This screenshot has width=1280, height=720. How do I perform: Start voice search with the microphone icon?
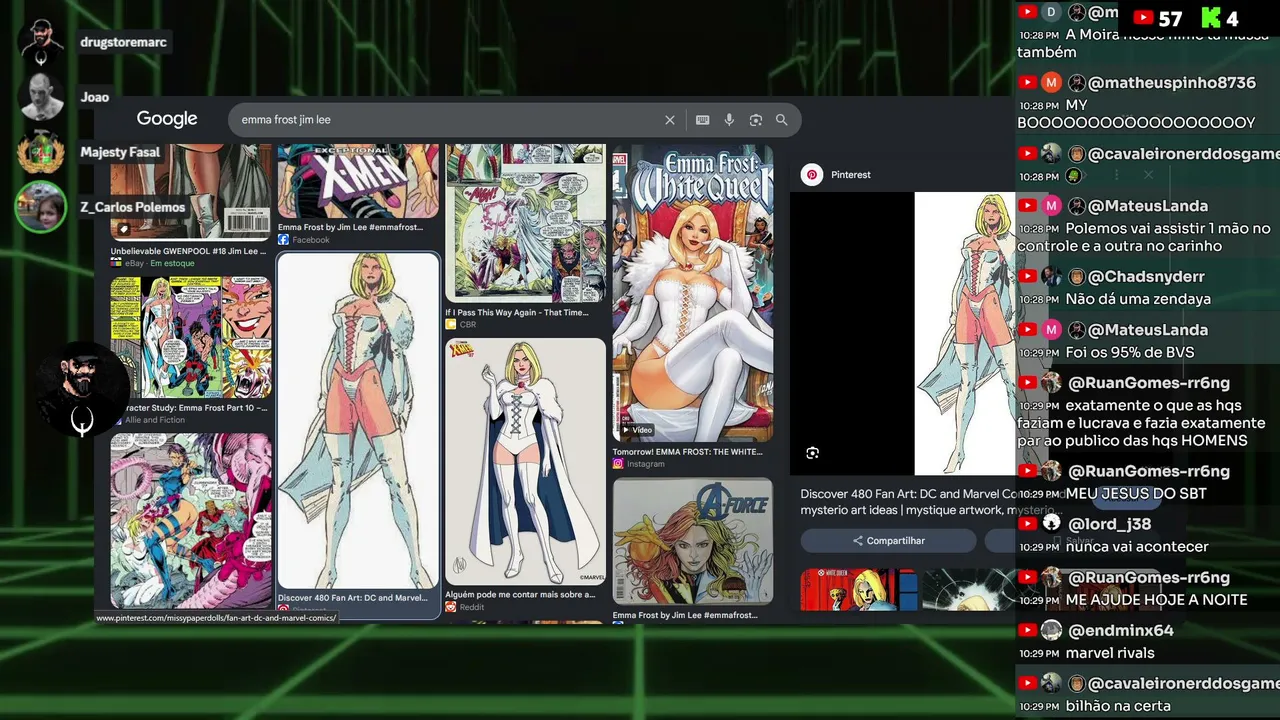coord(729,120)
